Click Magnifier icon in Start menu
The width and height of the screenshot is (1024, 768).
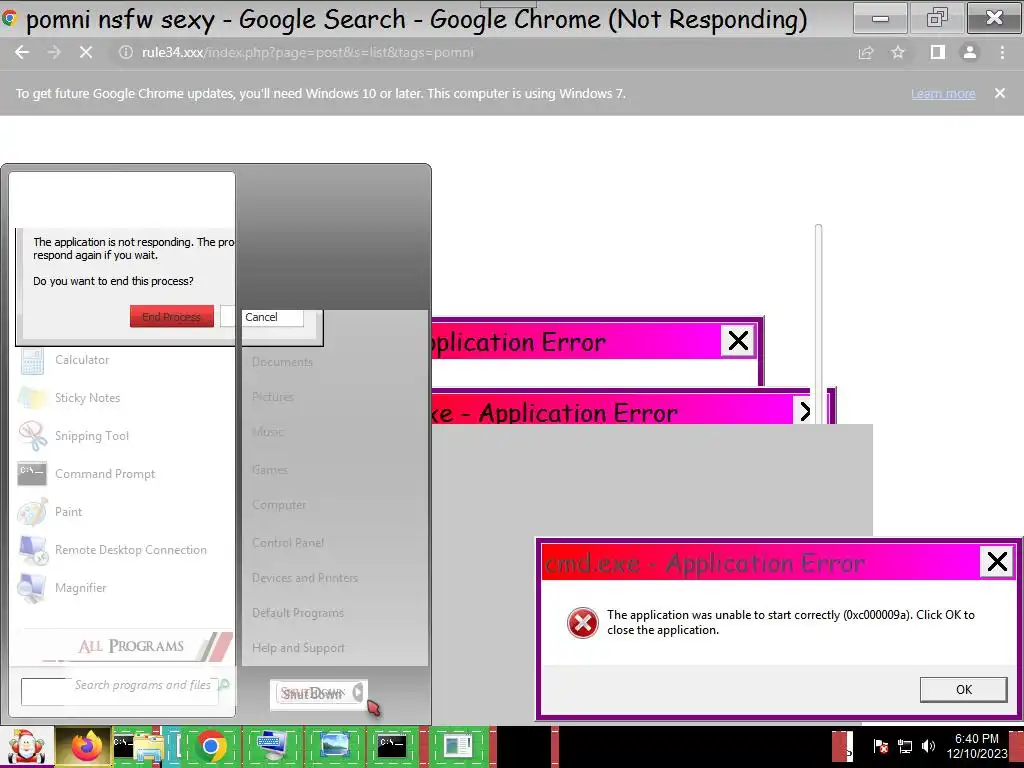pos(32,588)
